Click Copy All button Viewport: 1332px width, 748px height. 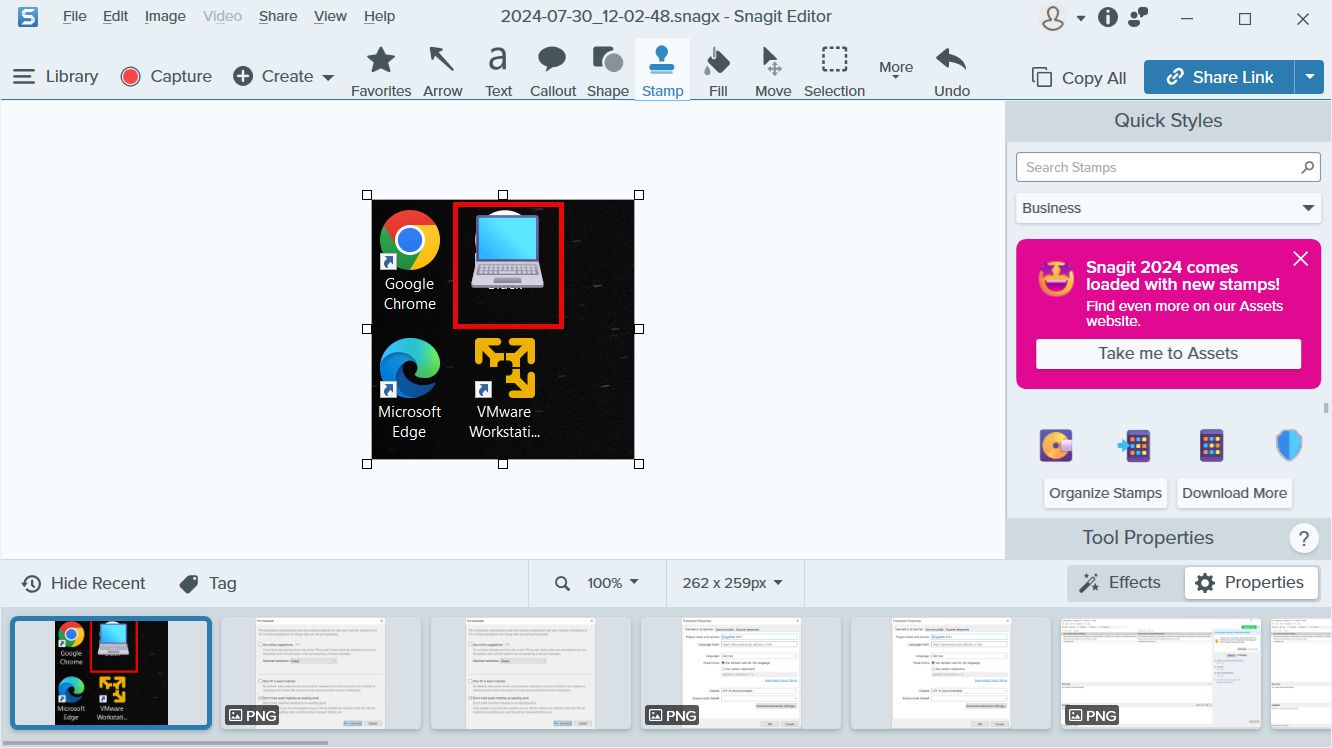point(1079,77)
